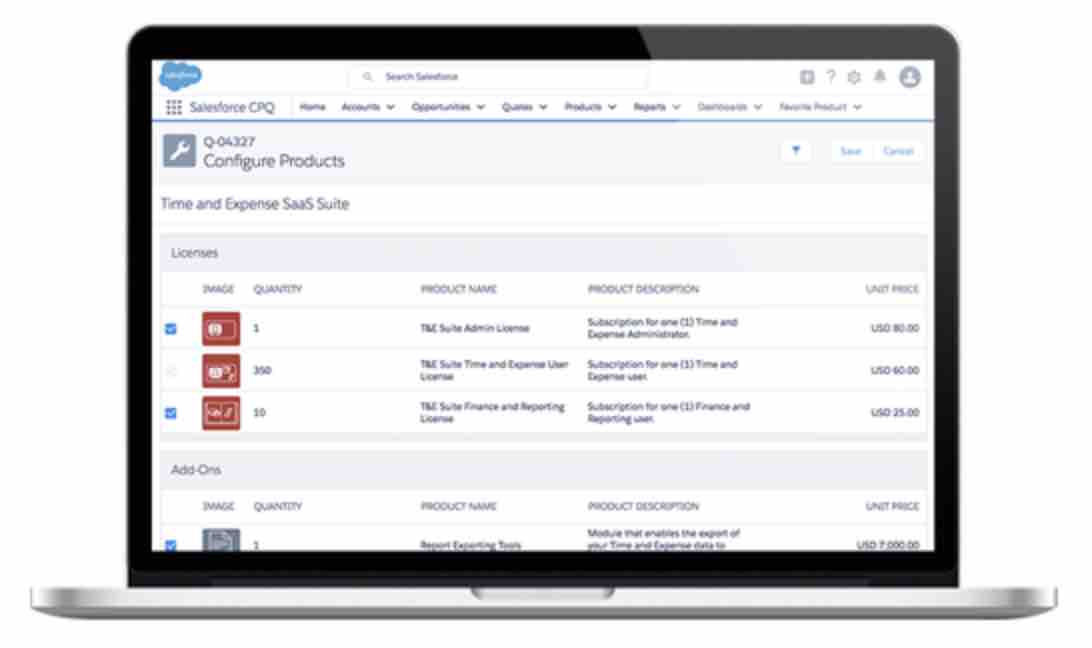Check the Time and Expense User License checkbox
The height and width of the screenshot is (648, 1092).
tap(170, 371)
